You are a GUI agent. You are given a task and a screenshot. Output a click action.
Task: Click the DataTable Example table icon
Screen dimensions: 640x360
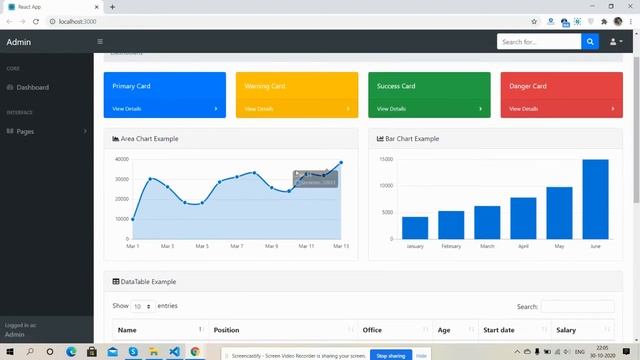(116, 282)
